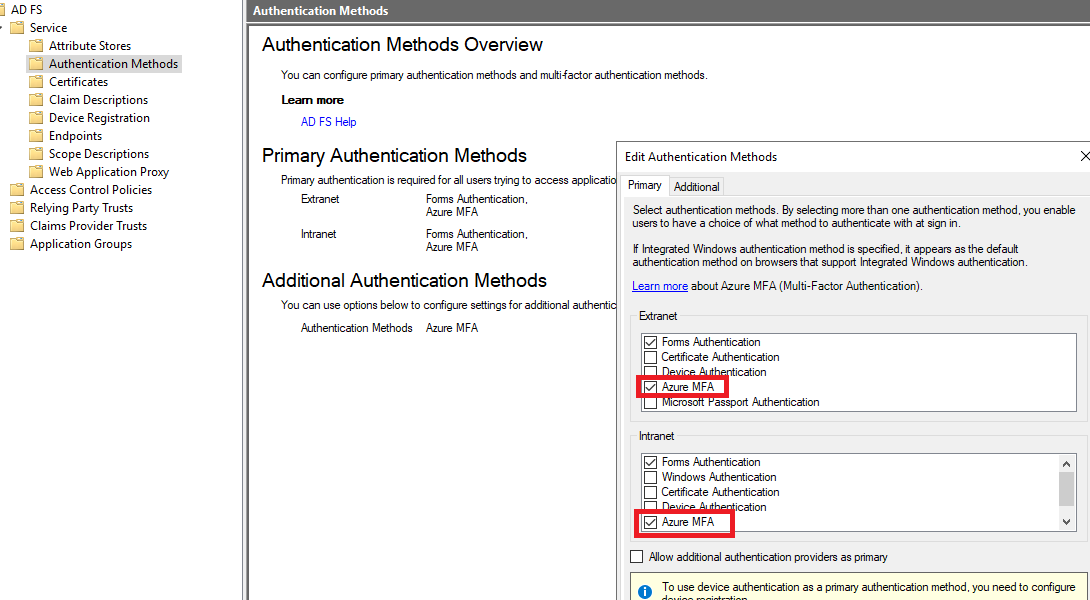The height and width of the screenshot is (600, 1090).
Task: Click the Claims Provider Trusts folder icon
Action: [x=17, y=226]
